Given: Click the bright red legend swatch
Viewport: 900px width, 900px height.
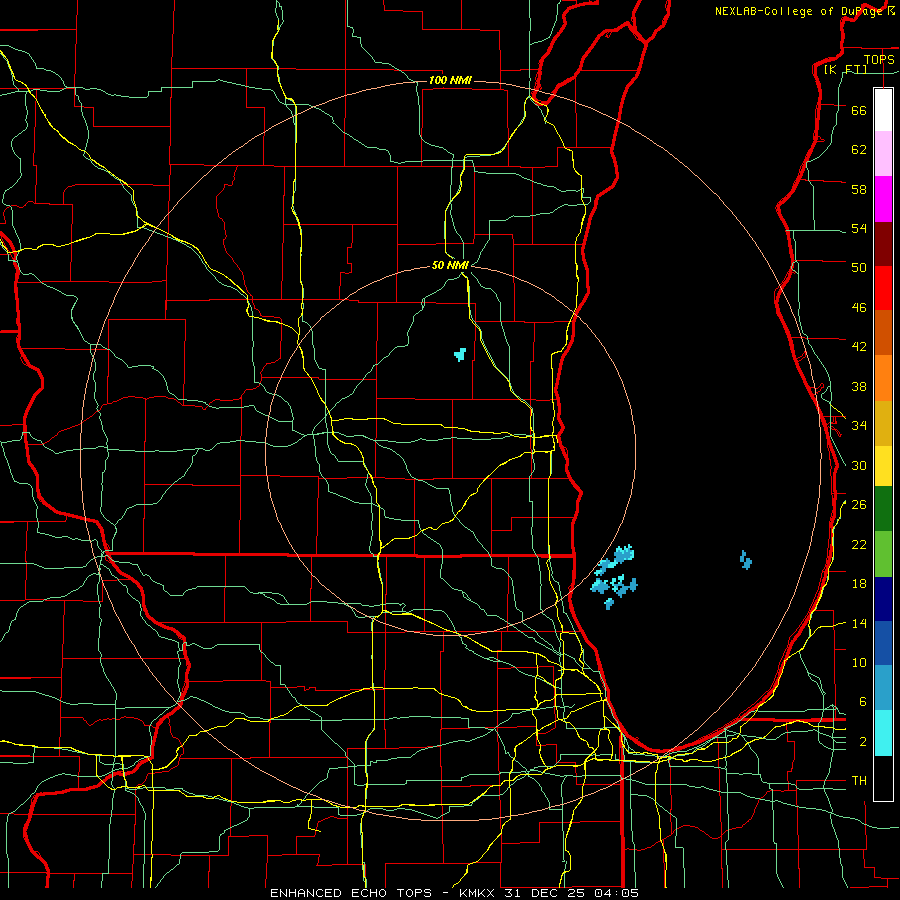Looking at the screenshot, I should point(883,288).
